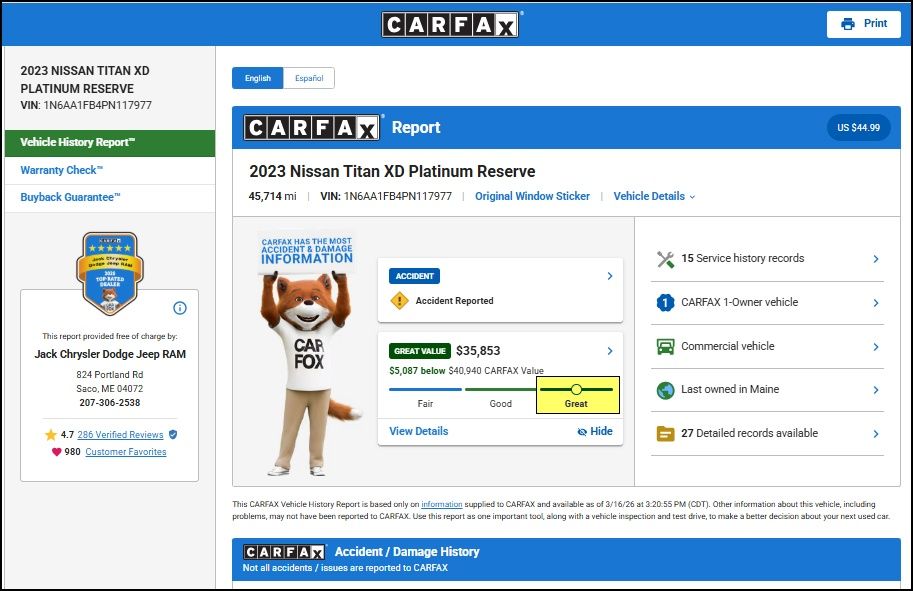Screen dimensions: 913x591
Task: Select the English language option
Action: tap(257, 78)
